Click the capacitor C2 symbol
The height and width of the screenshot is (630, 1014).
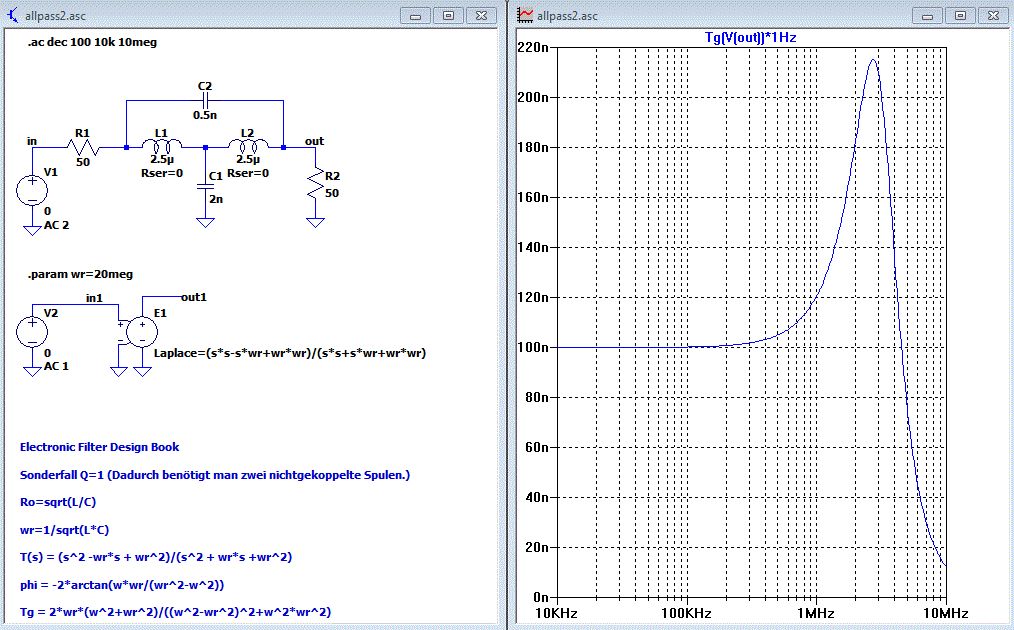click(x=205, y=101)
